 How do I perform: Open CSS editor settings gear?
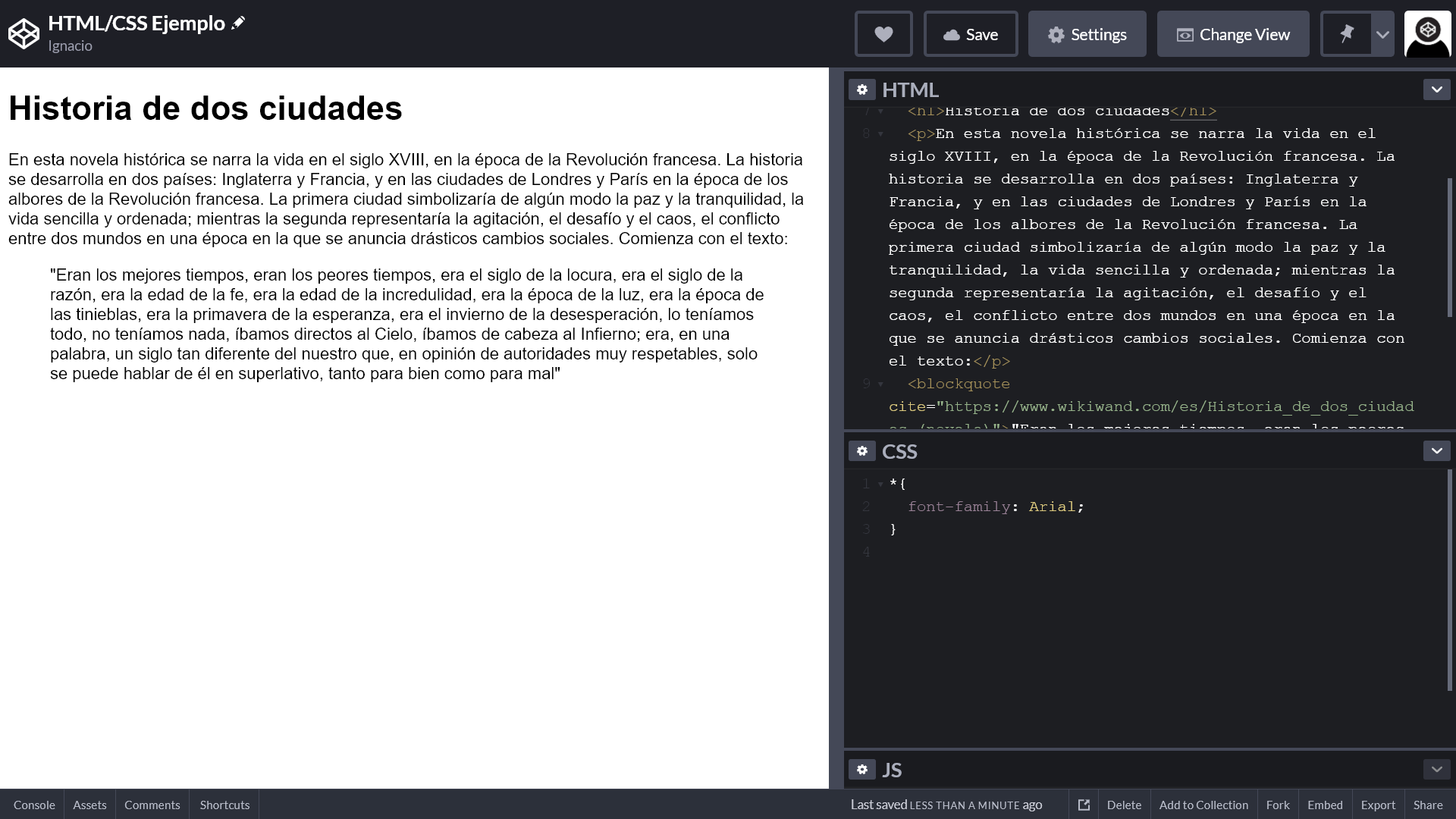coord(862,451)
